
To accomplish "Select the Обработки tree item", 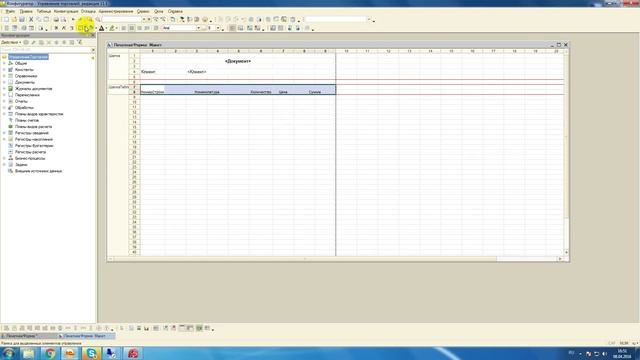I will (x=24, y=108).
